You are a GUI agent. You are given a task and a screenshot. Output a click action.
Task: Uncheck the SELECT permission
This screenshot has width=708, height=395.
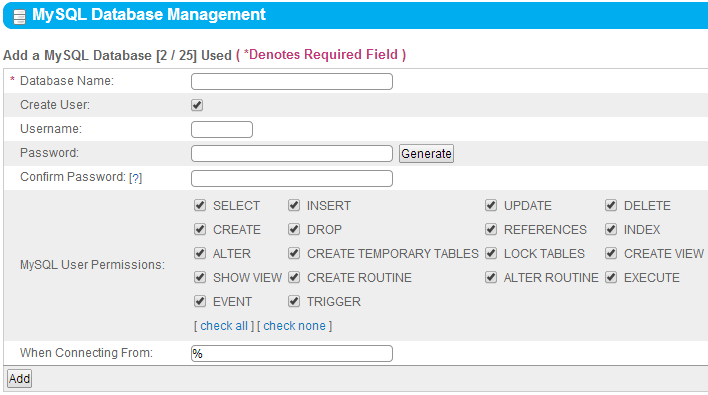(x=200, y=205)
